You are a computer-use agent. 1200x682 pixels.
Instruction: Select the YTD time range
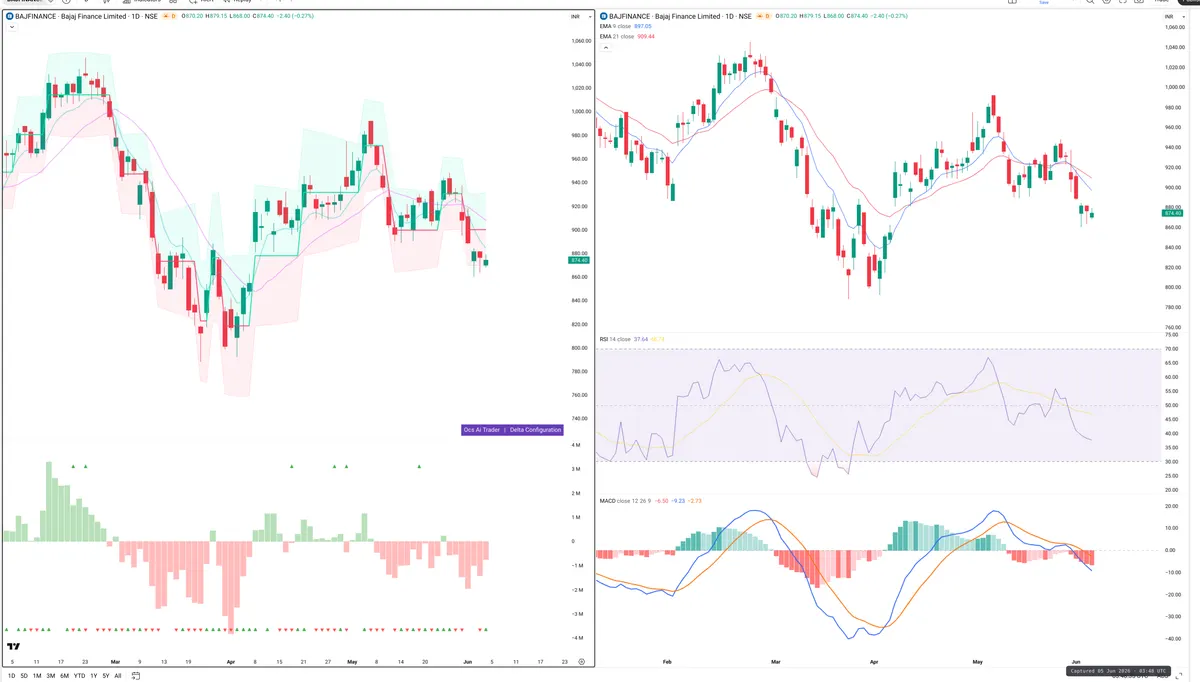point(79,676)
